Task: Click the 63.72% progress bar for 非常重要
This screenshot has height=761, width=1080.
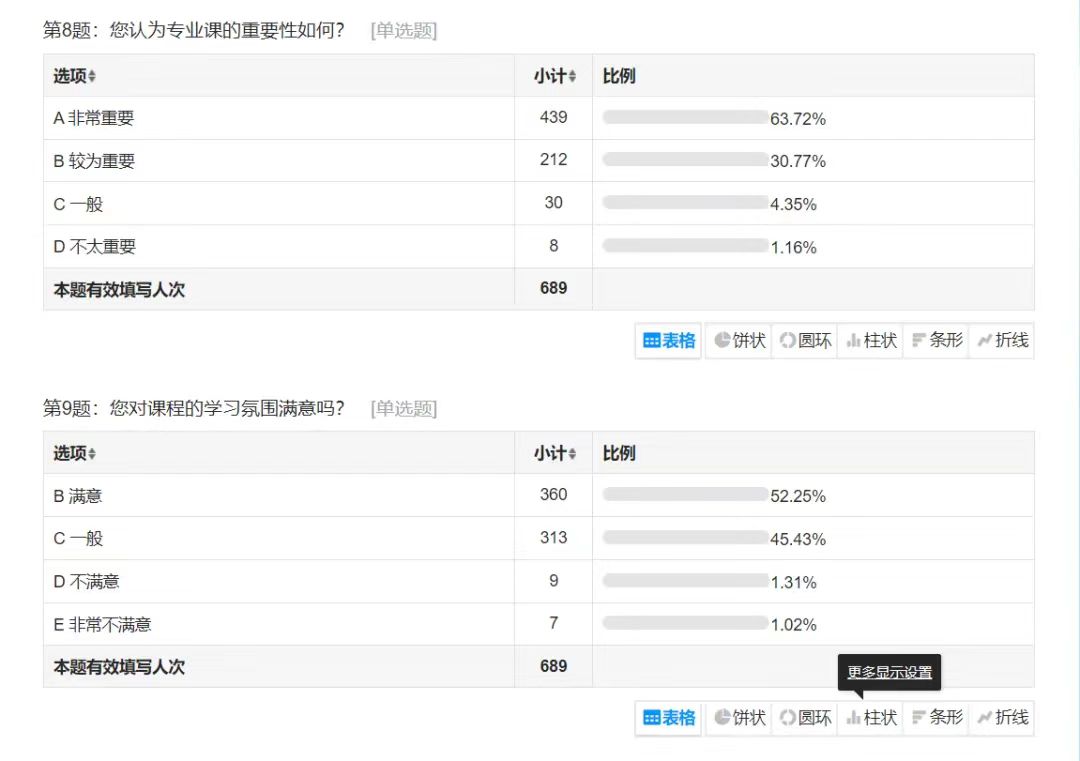Action: pyautogui.click(x=685, y=118)
